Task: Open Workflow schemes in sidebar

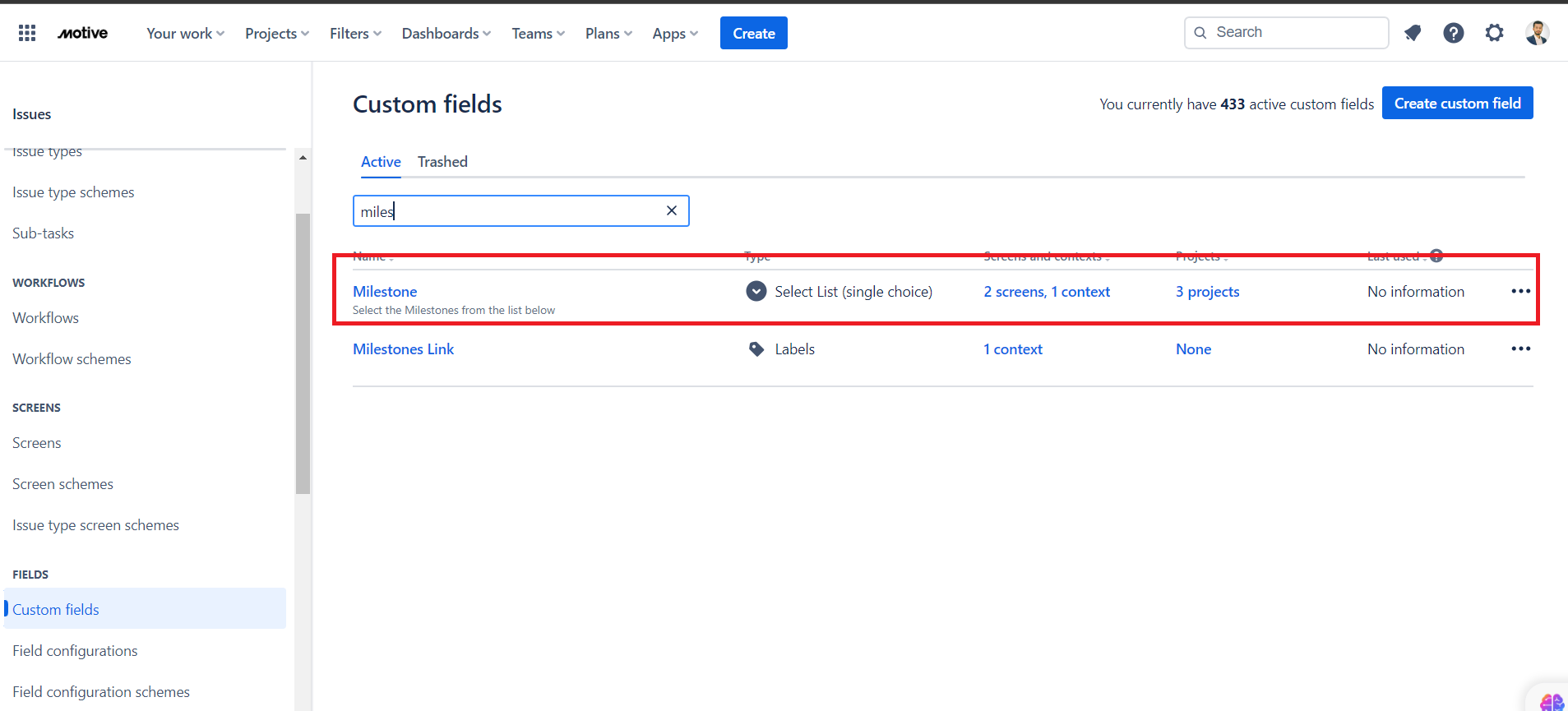Action: click(x=72, y=359)
